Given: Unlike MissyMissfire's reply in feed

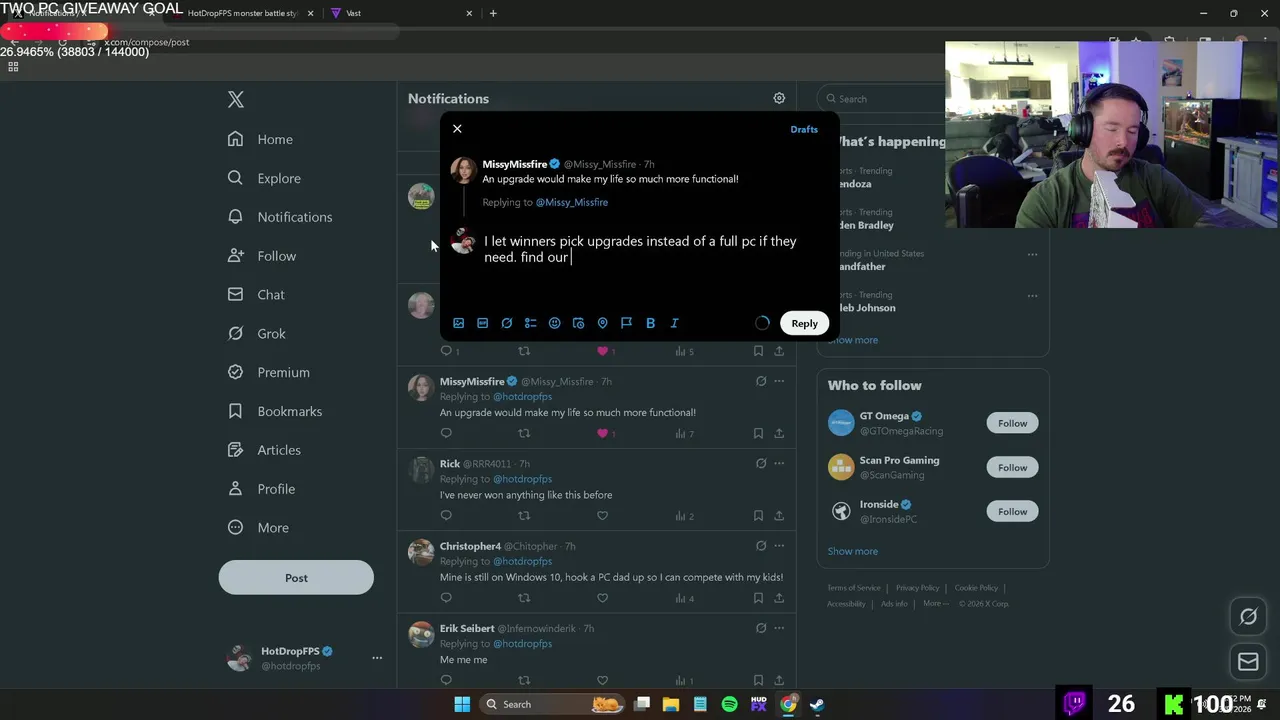Looking at the screenshot, I should [602, 433].
